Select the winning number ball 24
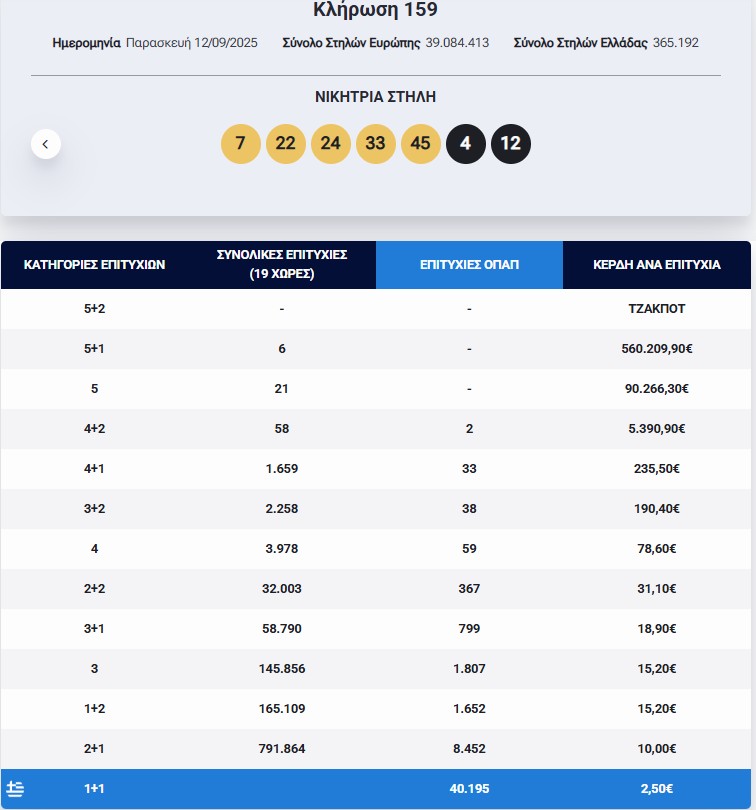Image resolution: width=756 pixels, height=810 pixels. (331, 143)
